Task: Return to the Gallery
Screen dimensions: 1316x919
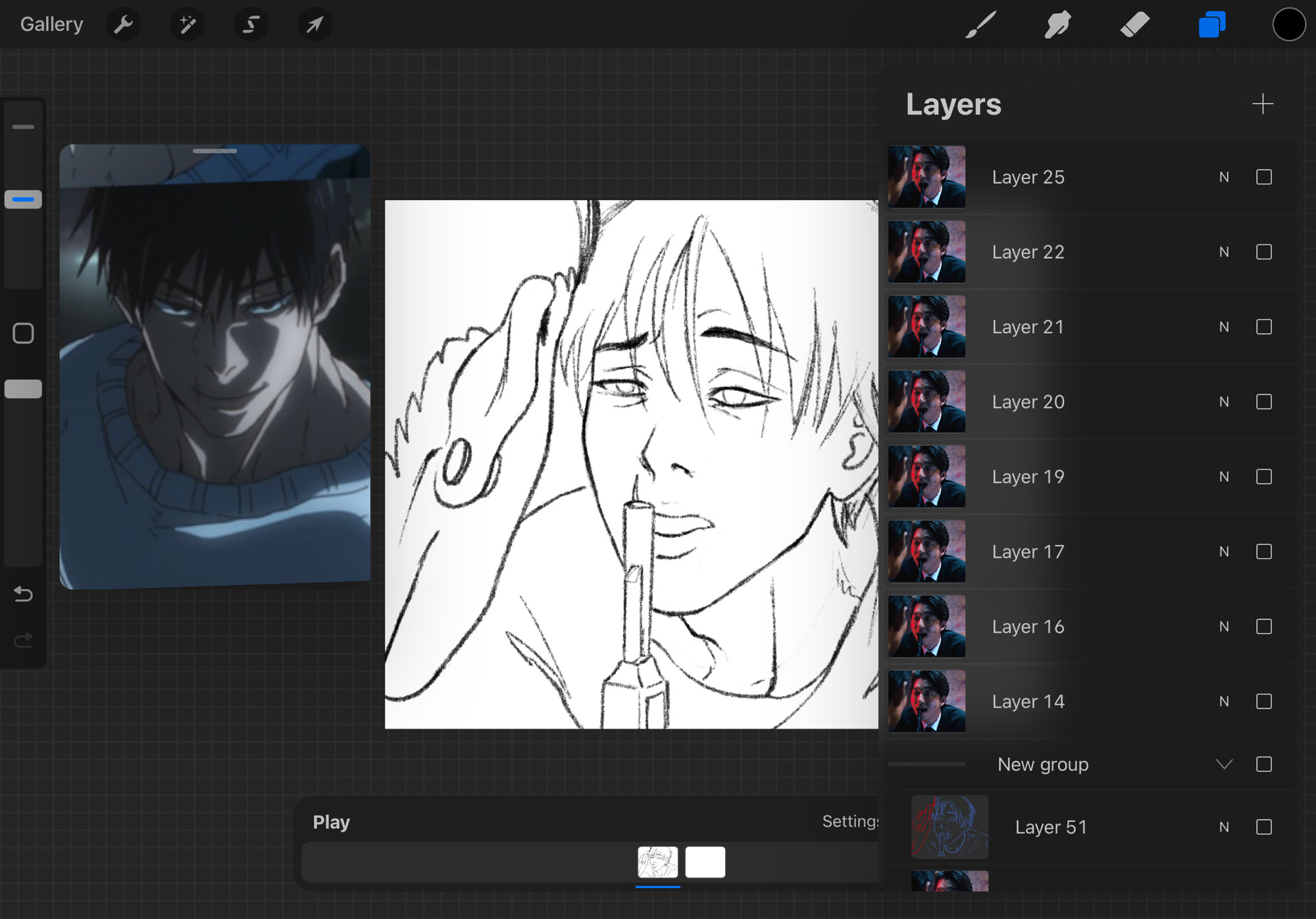Action: click(x=51, y=24)
